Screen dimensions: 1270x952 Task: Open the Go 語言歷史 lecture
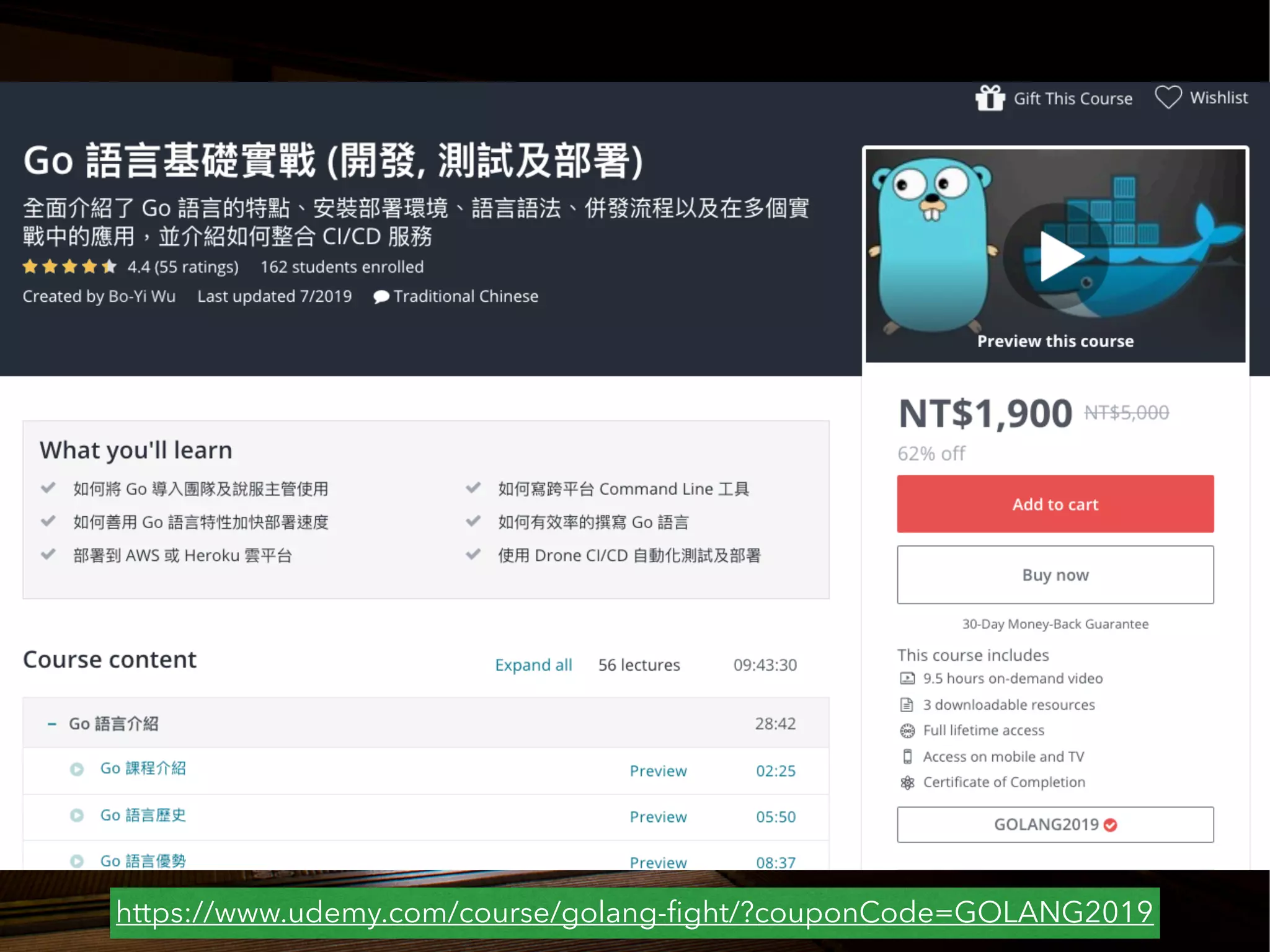click(x=143, y=815)
